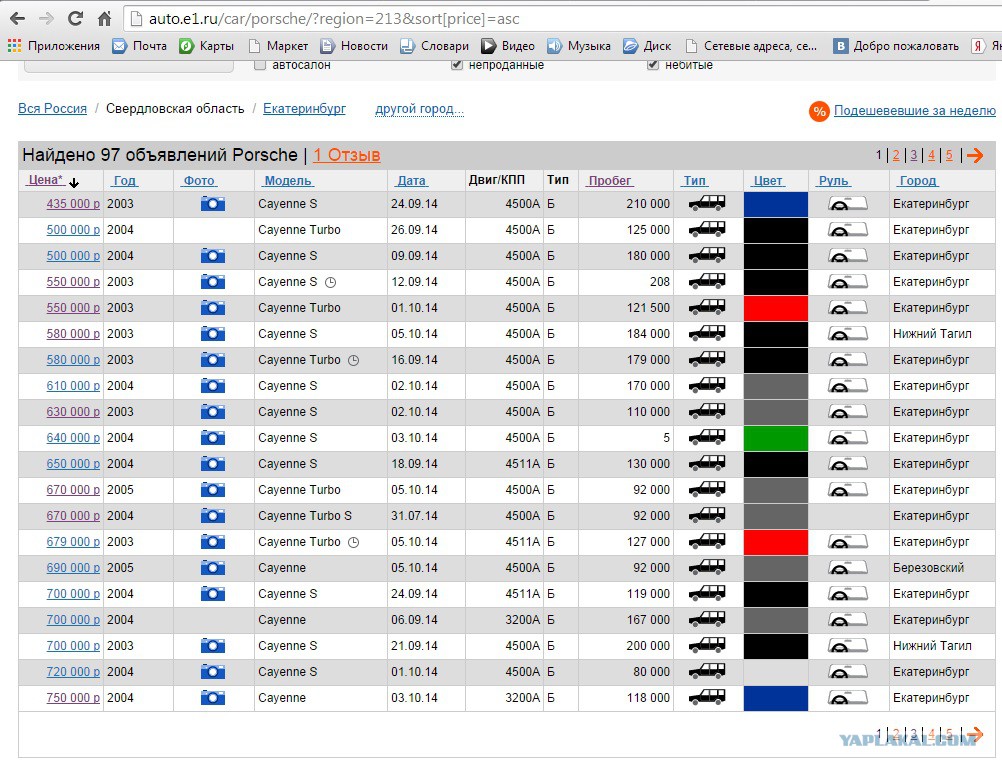Click red color swatch of 679 000 listing

(776, 542)
